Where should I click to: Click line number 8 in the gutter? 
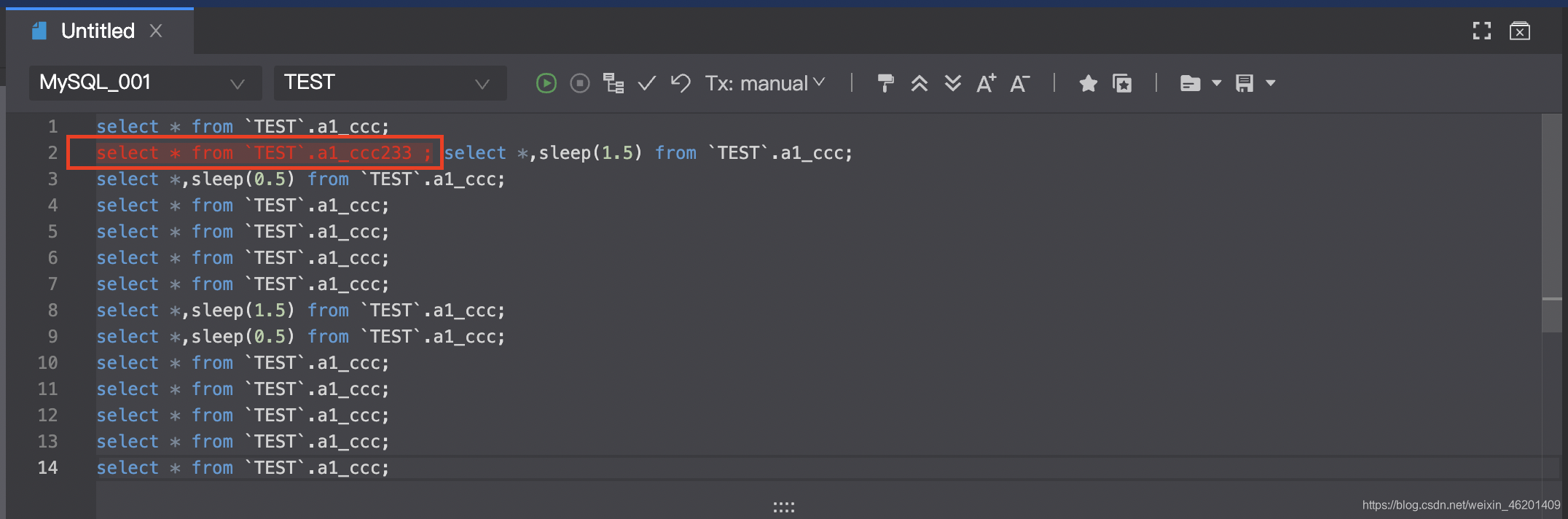click(52, 311)
